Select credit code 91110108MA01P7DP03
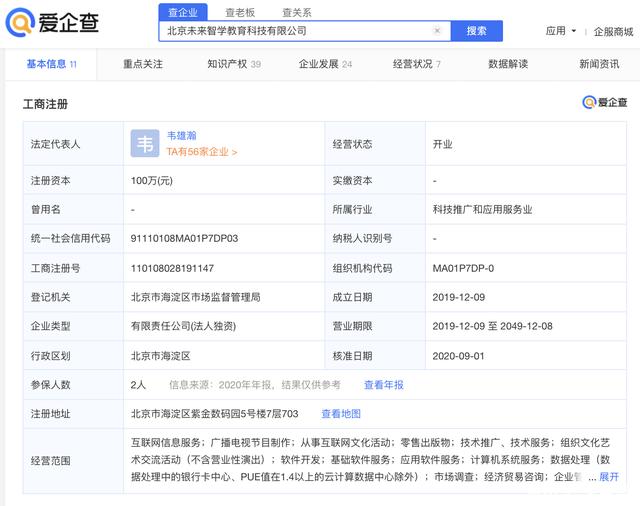Image resolution: width=640 pixels, height=506 pixels. (x=184, y=238)
